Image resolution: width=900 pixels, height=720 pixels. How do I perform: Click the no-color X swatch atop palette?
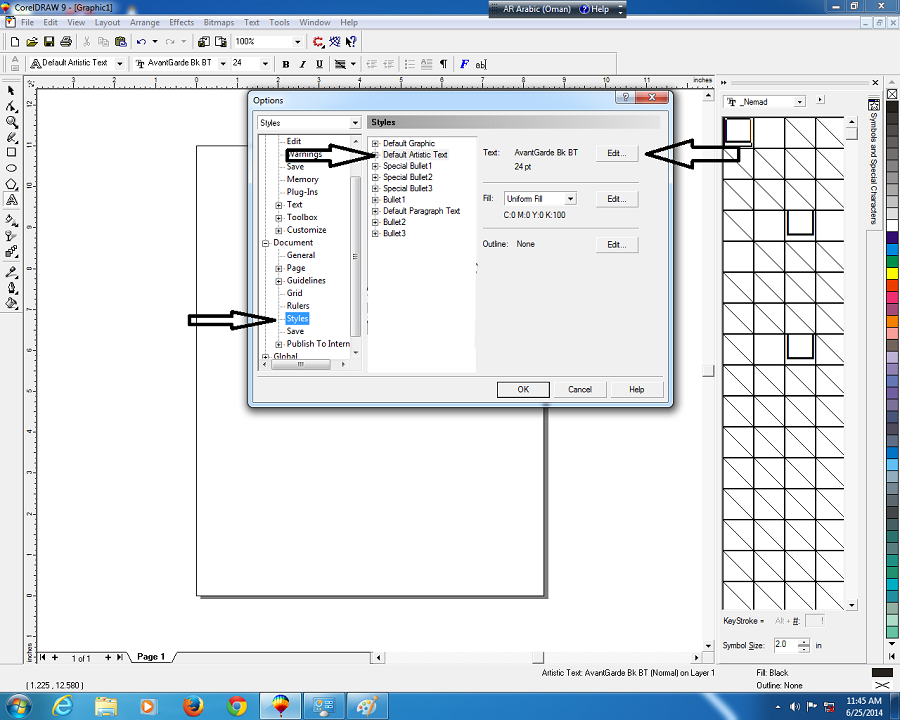tap(893, 94)
